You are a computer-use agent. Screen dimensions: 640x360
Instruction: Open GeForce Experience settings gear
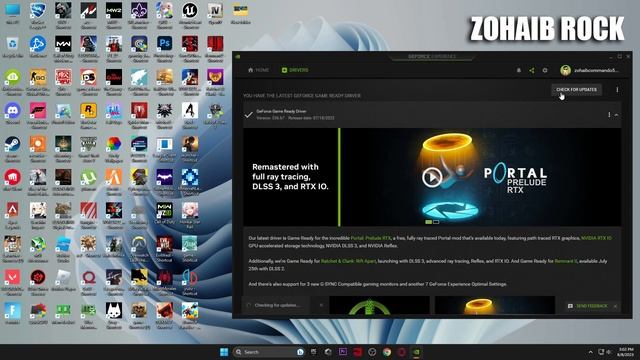point(544,70)
